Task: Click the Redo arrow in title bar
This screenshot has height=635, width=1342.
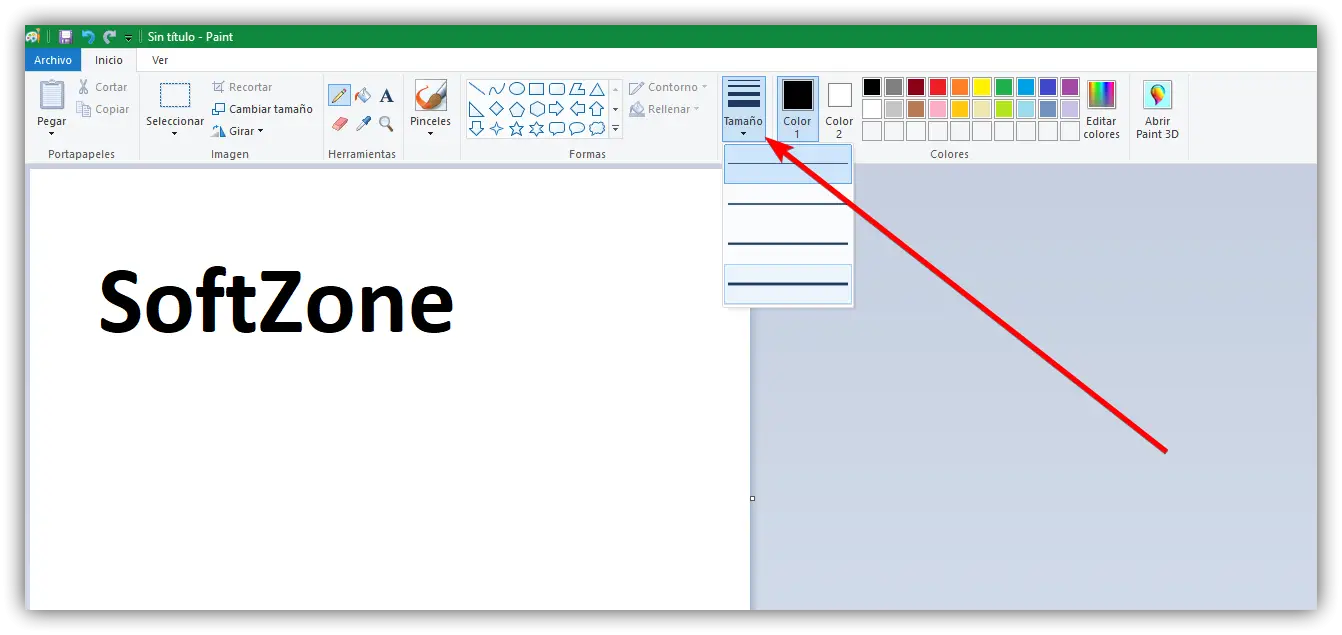Action: click(x=109, y=37)
